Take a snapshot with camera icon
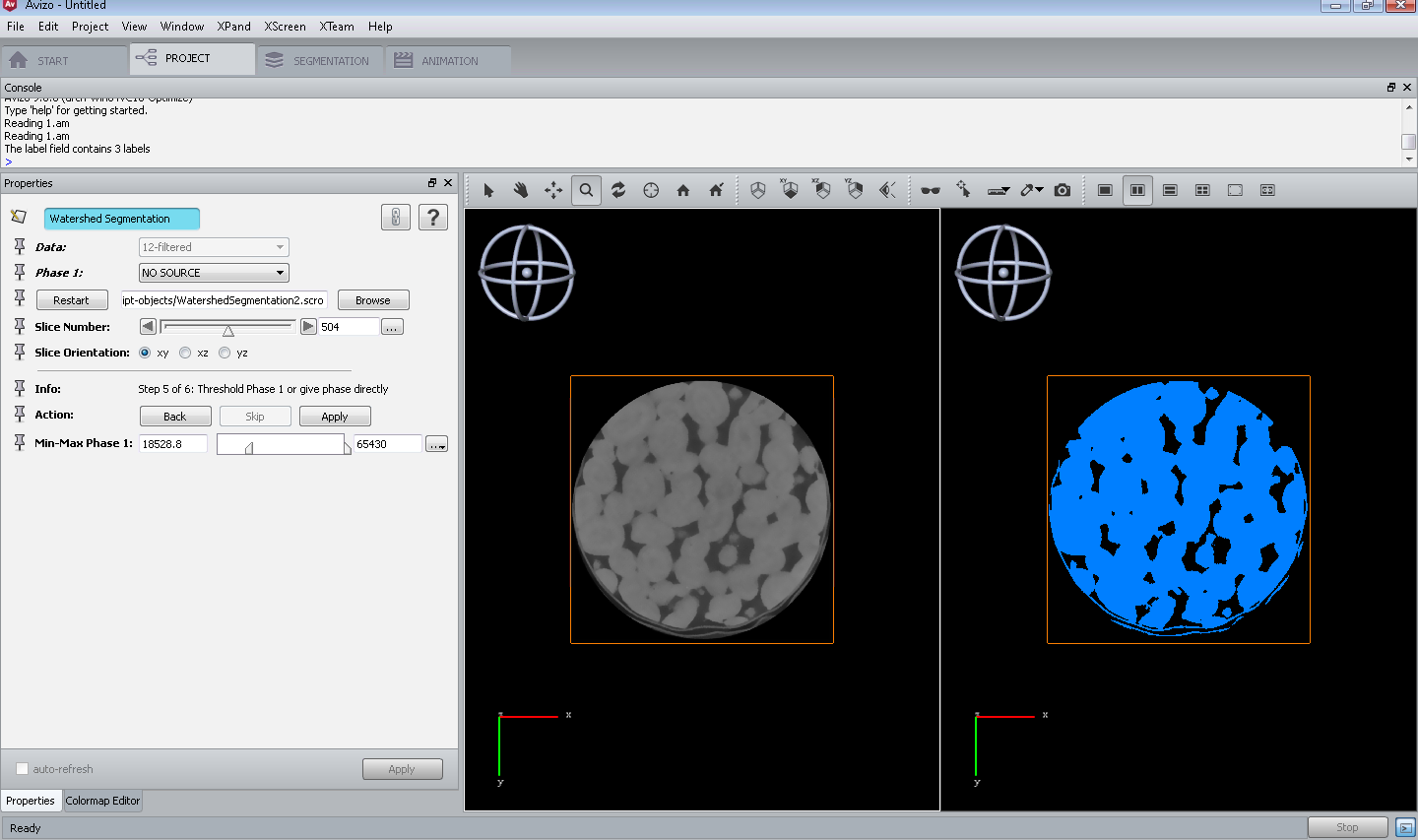The image size is (1418, 840). 1063,190
